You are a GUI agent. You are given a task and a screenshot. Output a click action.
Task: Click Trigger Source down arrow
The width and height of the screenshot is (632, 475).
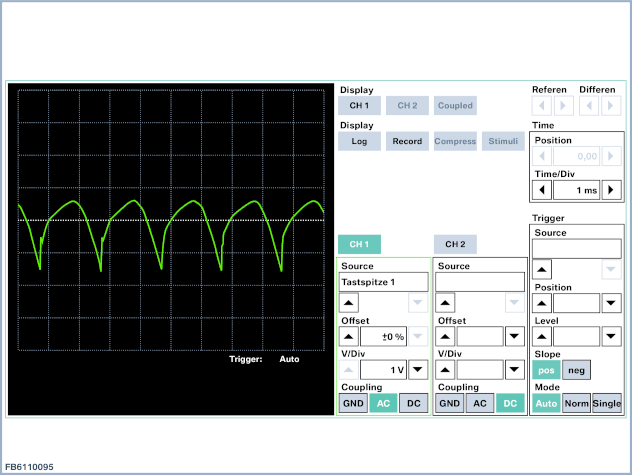[611, 270]
